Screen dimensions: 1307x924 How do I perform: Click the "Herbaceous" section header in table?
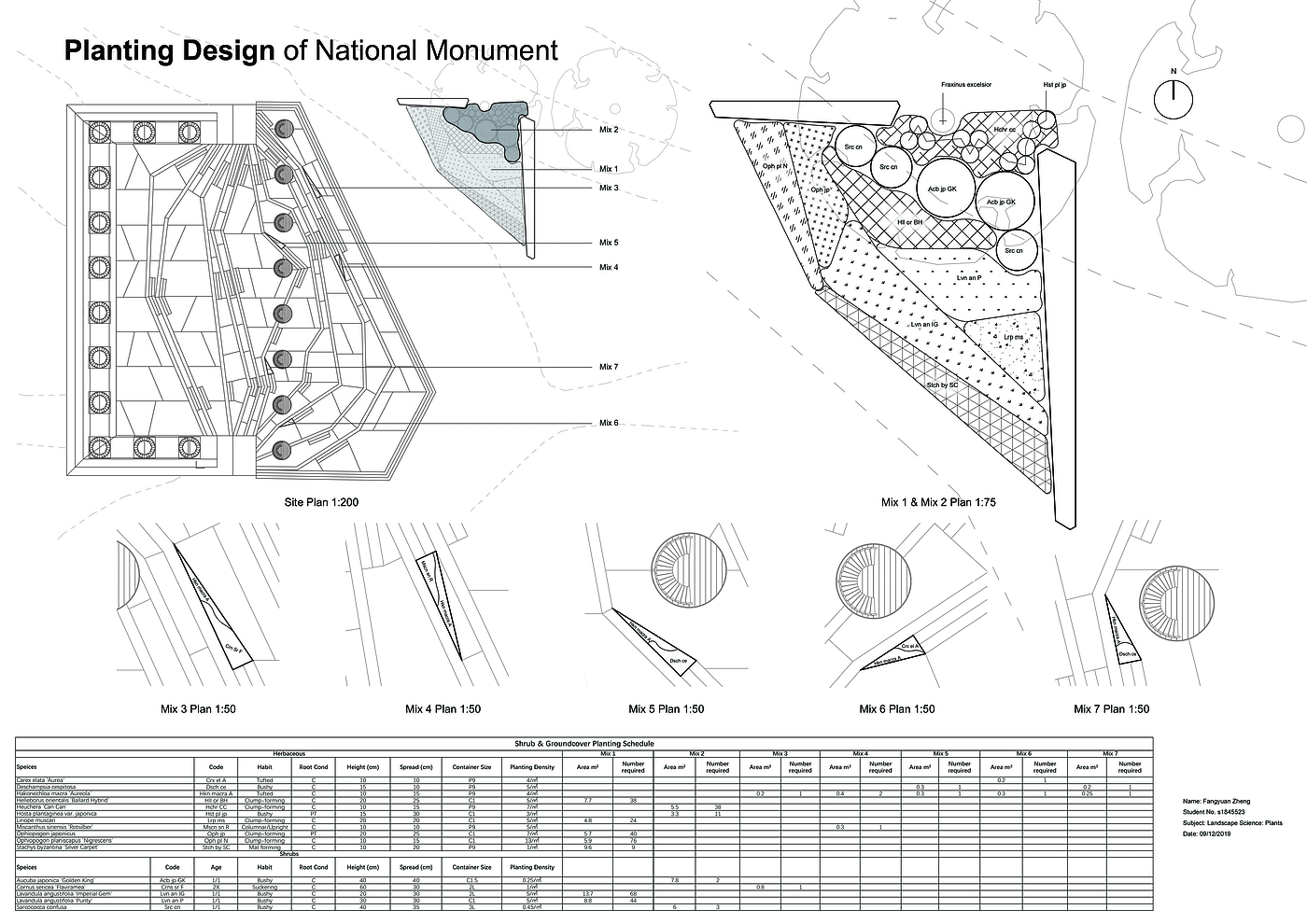pyautogui.click(x=288, y=752)
